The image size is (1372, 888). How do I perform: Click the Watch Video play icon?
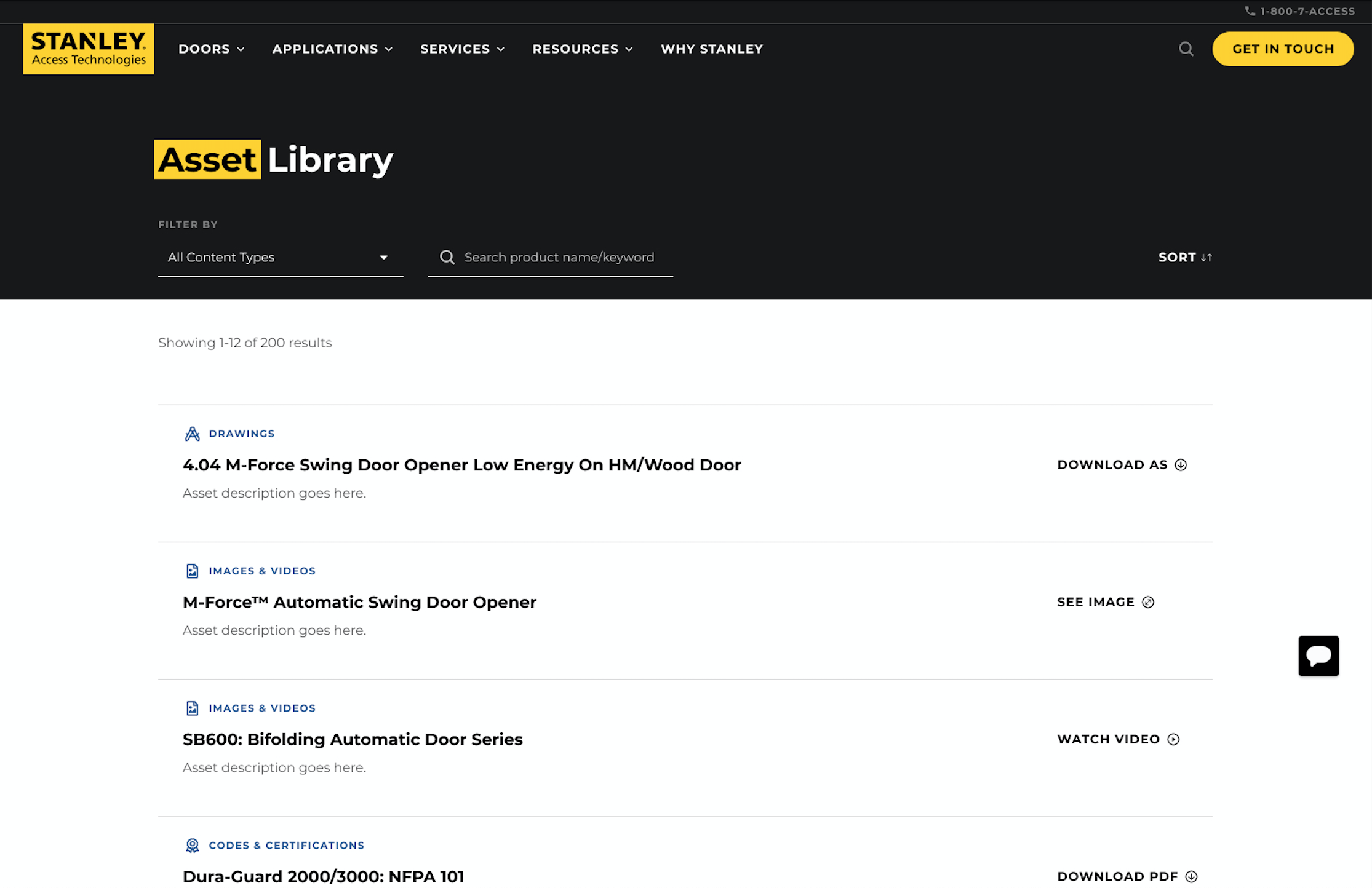[x=1173, y=739]
